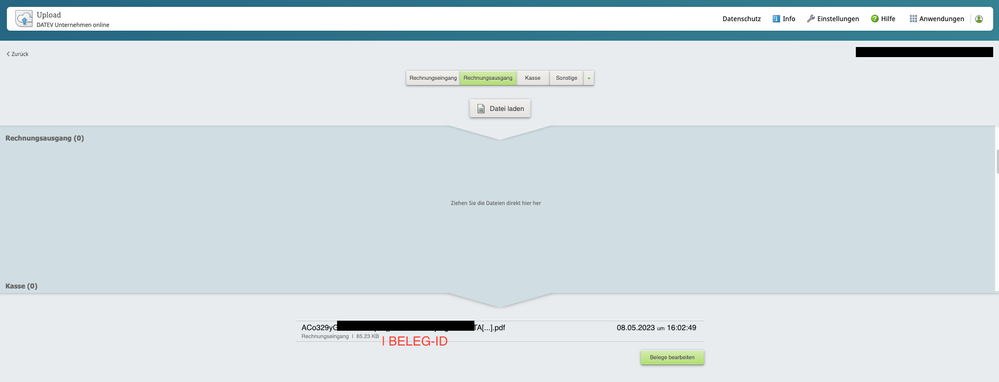Select the Kasse category toggle
The width and height of the screenshot is (999, 382).
(533, 78)
